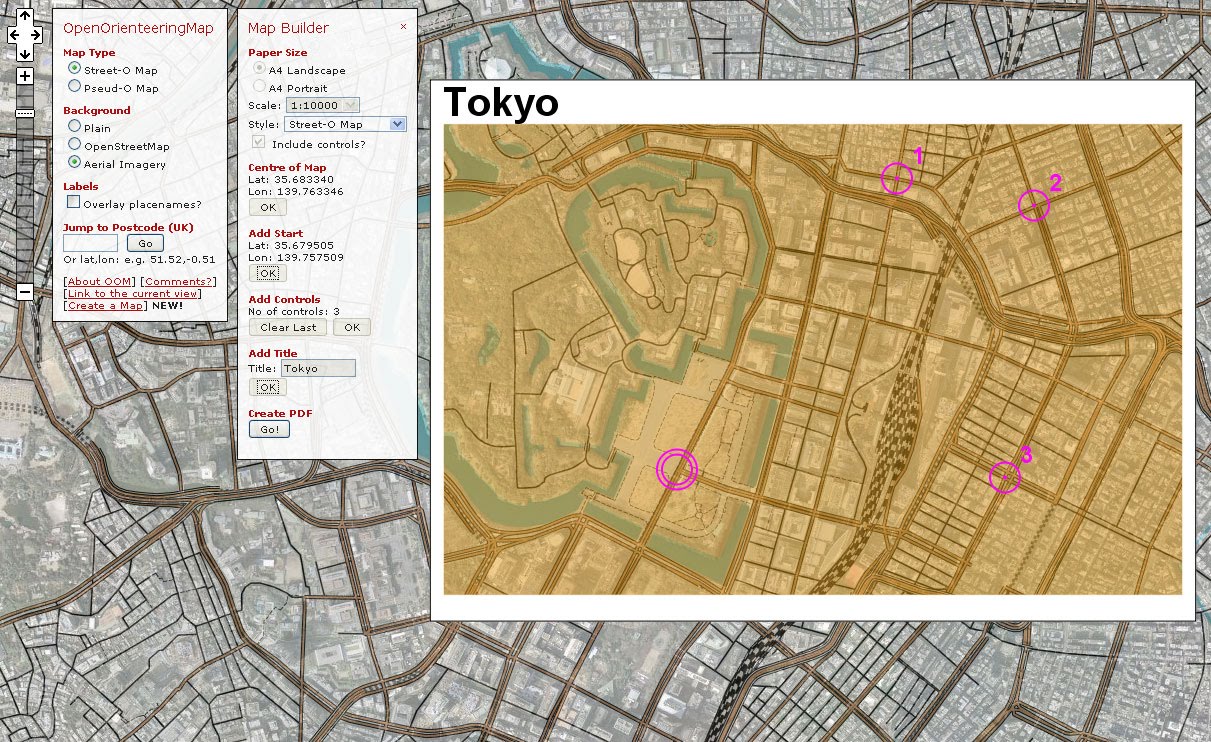Select control marker 1 on map
Screen dimensions: 1211x742
coord(897,178)
